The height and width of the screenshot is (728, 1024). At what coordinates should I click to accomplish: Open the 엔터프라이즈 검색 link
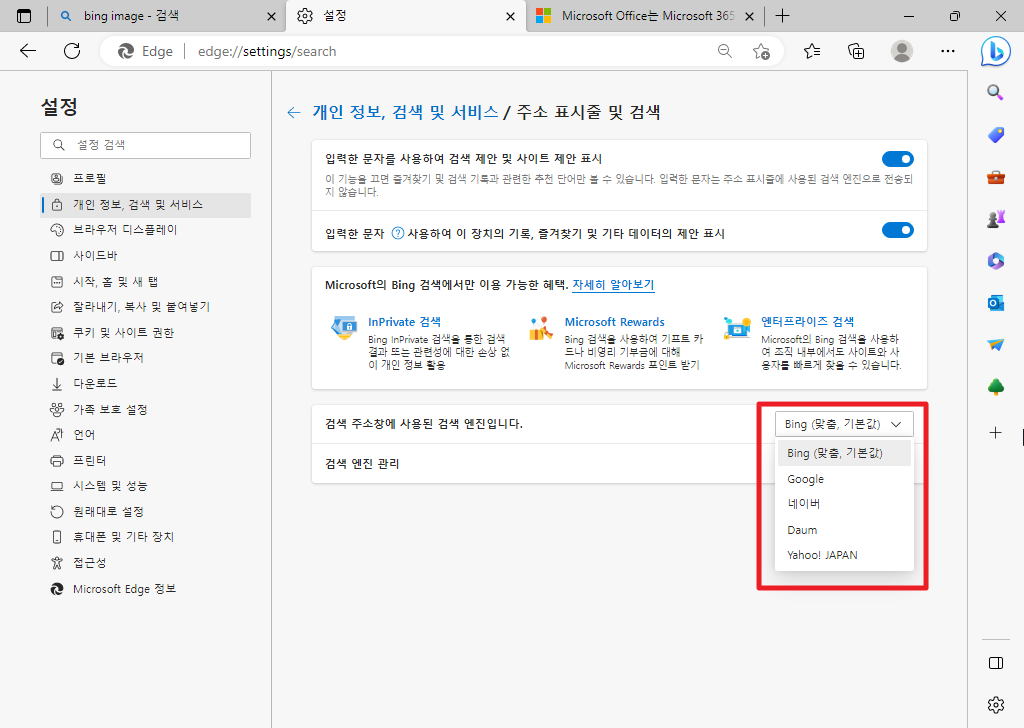(x=807, y=321)
